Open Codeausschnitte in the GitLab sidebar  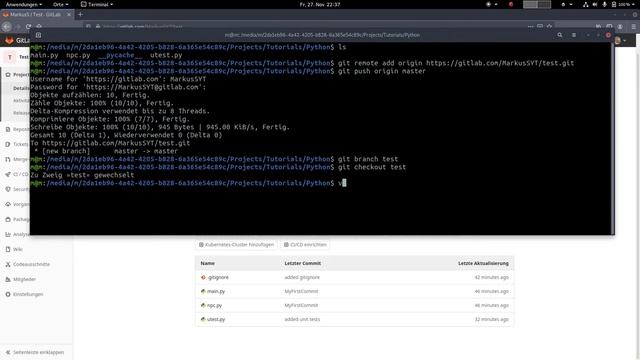click(x=31, y=264)
